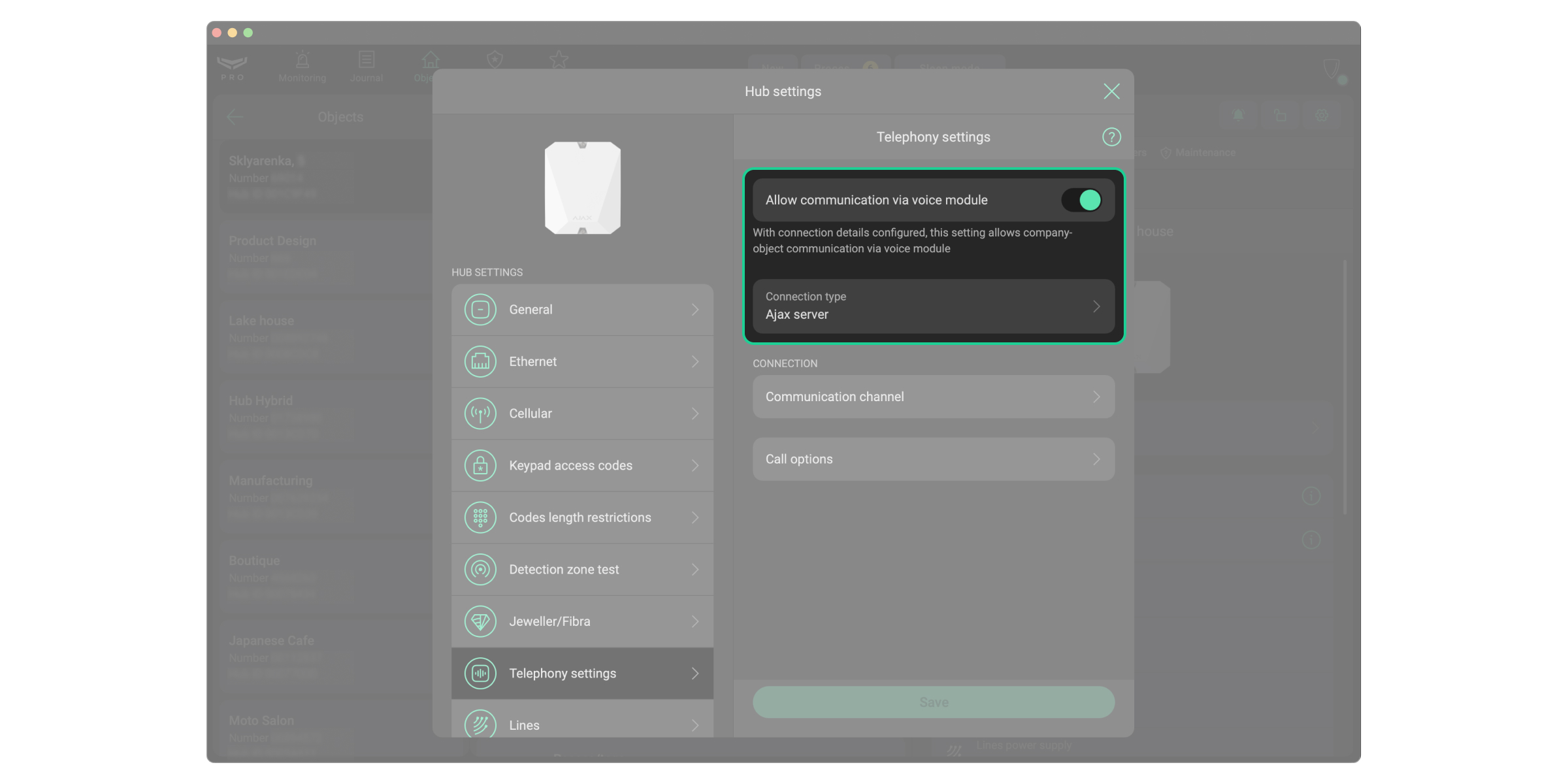Click chevron on General row
The image size is (1568, 784).
tap(695, 309)
